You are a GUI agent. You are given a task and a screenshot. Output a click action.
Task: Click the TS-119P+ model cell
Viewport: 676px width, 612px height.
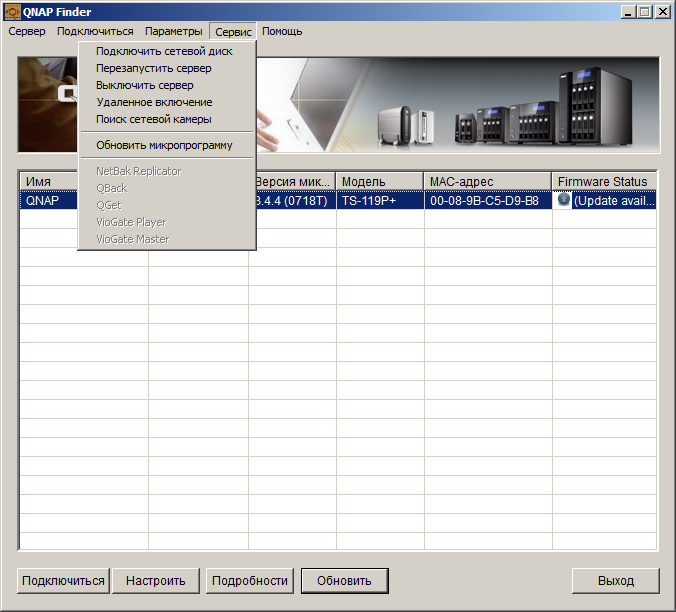point(380,201)
